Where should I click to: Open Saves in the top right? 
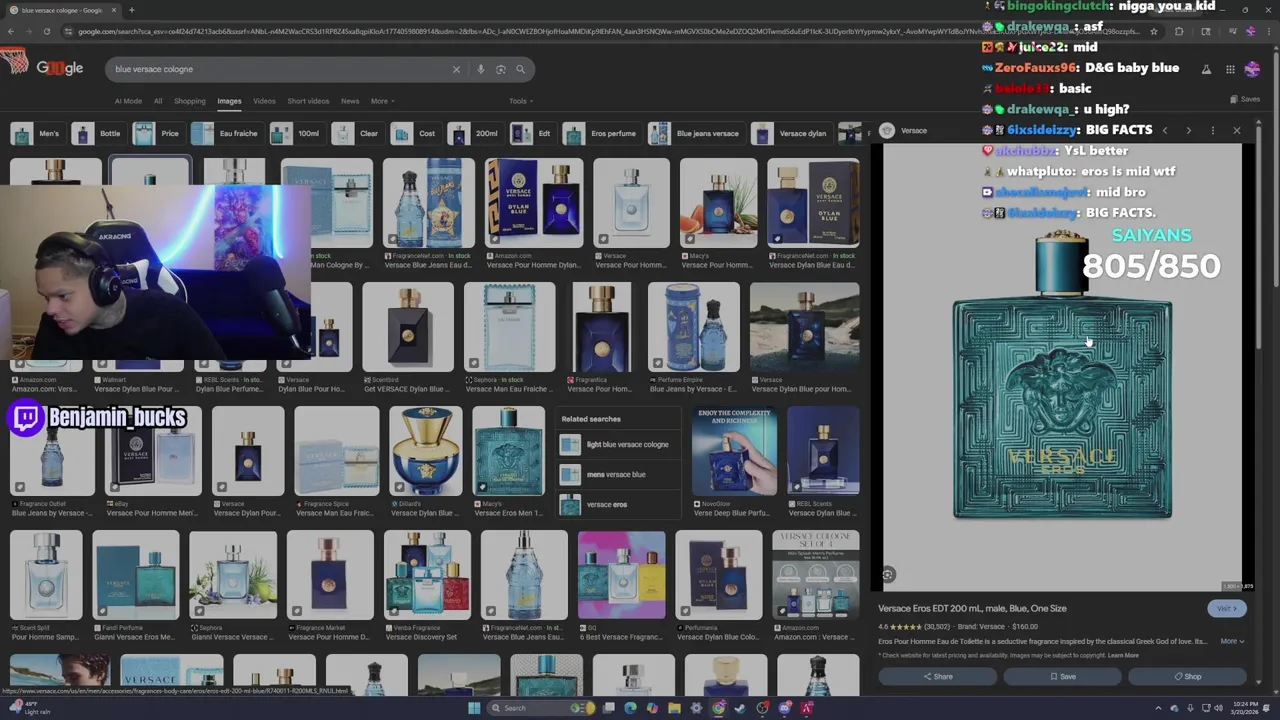click(x=1245, y=99)
